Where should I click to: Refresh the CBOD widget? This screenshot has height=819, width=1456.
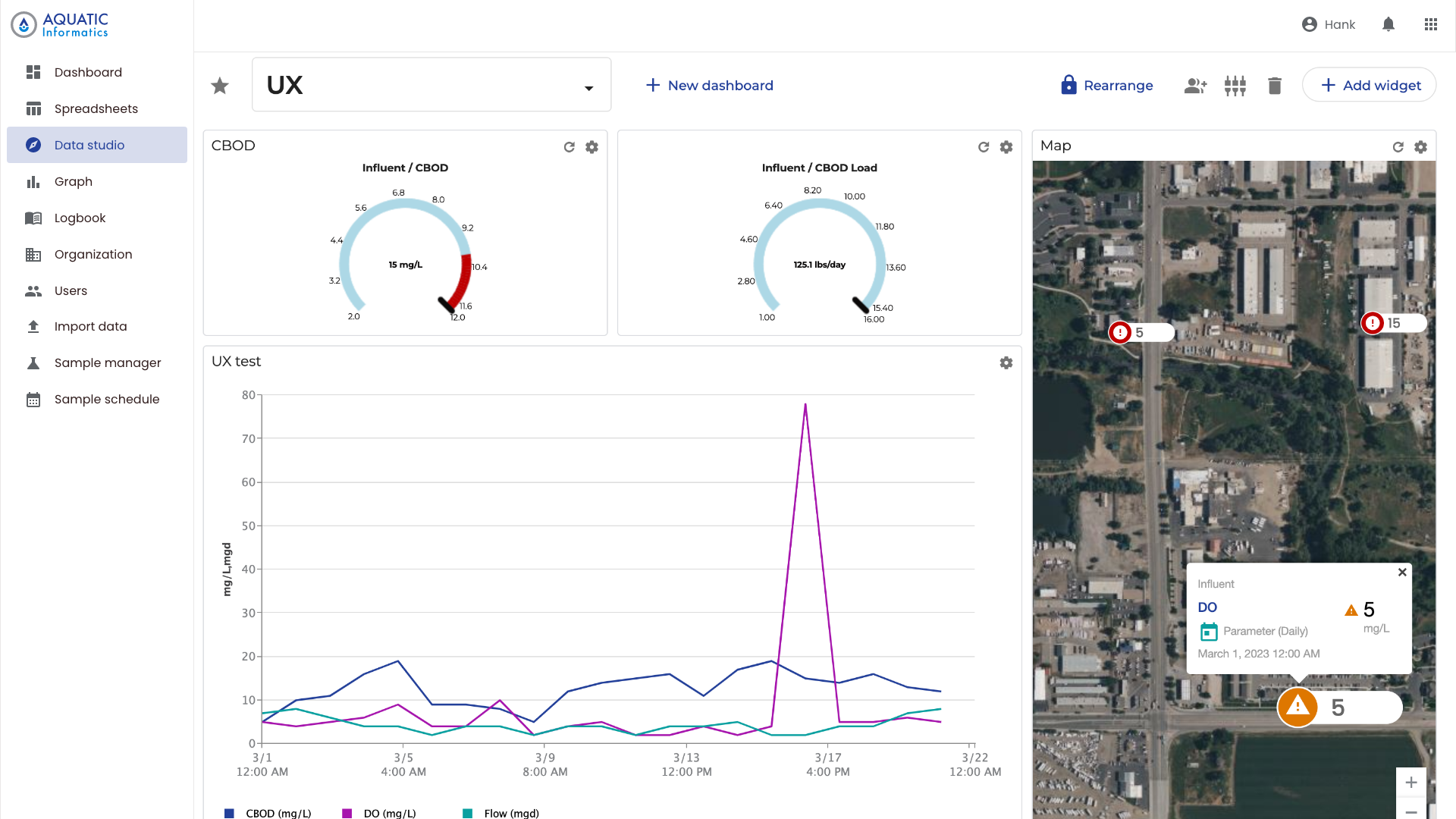pyautogui.click(x=570, y=147)
